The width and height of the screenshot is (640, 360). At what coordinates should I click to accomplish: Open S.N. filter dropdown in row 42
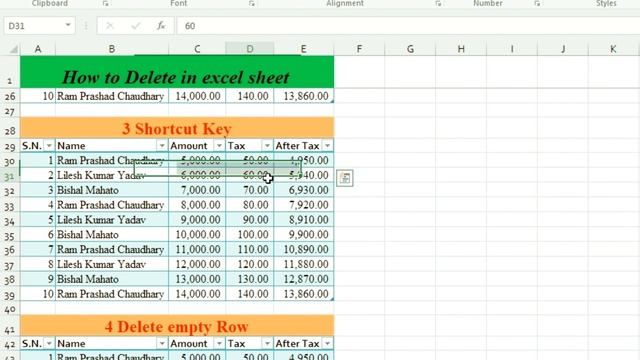click(x=49, y=344)
